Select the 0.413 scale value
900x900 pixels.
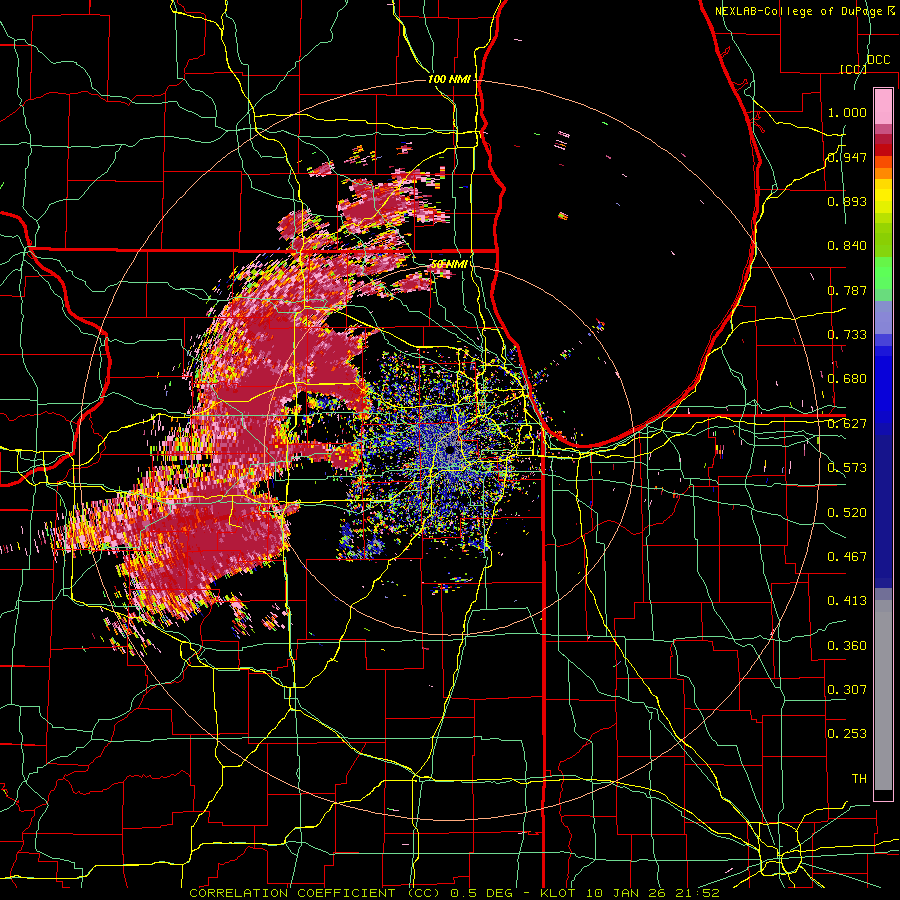tap(847, 601)
